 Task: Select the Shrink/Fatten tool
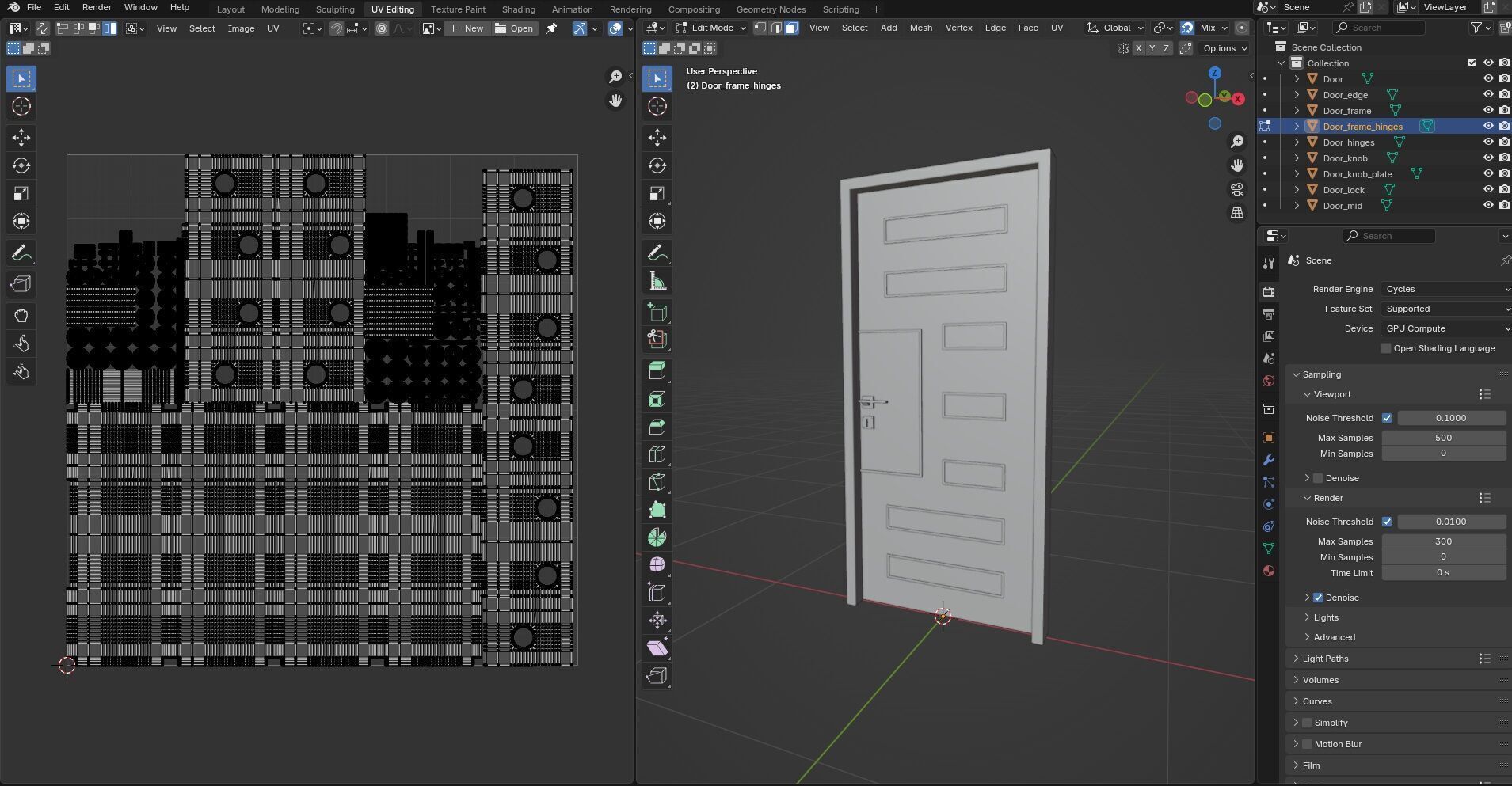click(x=657, y=621)
